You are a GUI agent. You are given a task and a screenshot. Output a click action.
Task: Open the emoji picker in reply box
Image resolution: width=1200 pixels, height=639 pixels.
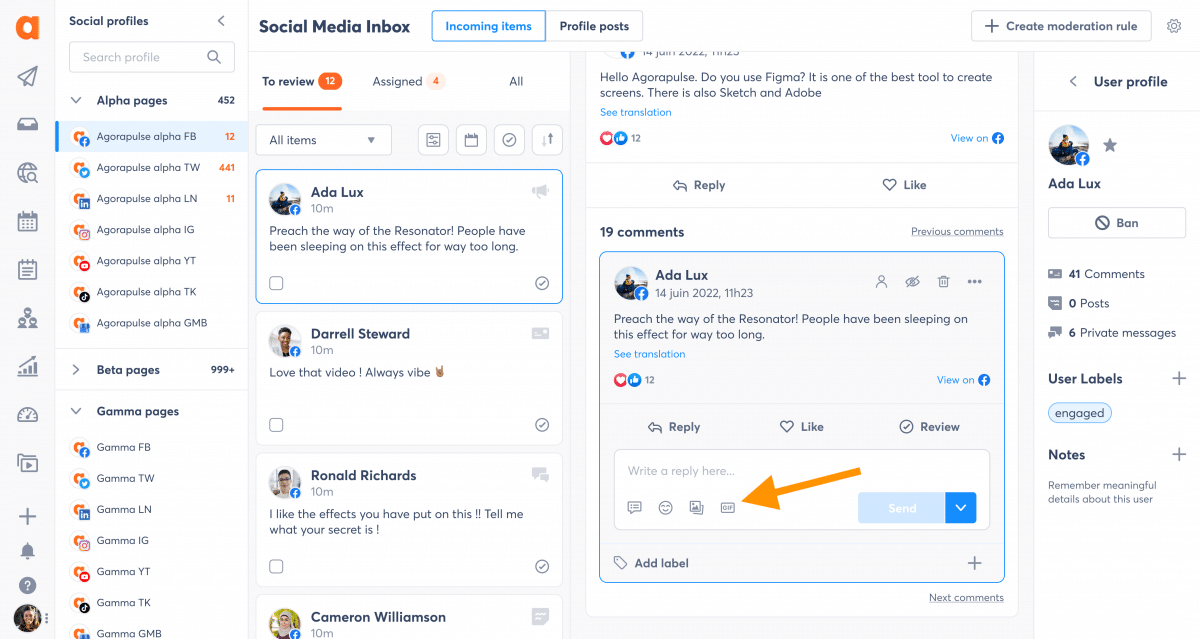665,508
